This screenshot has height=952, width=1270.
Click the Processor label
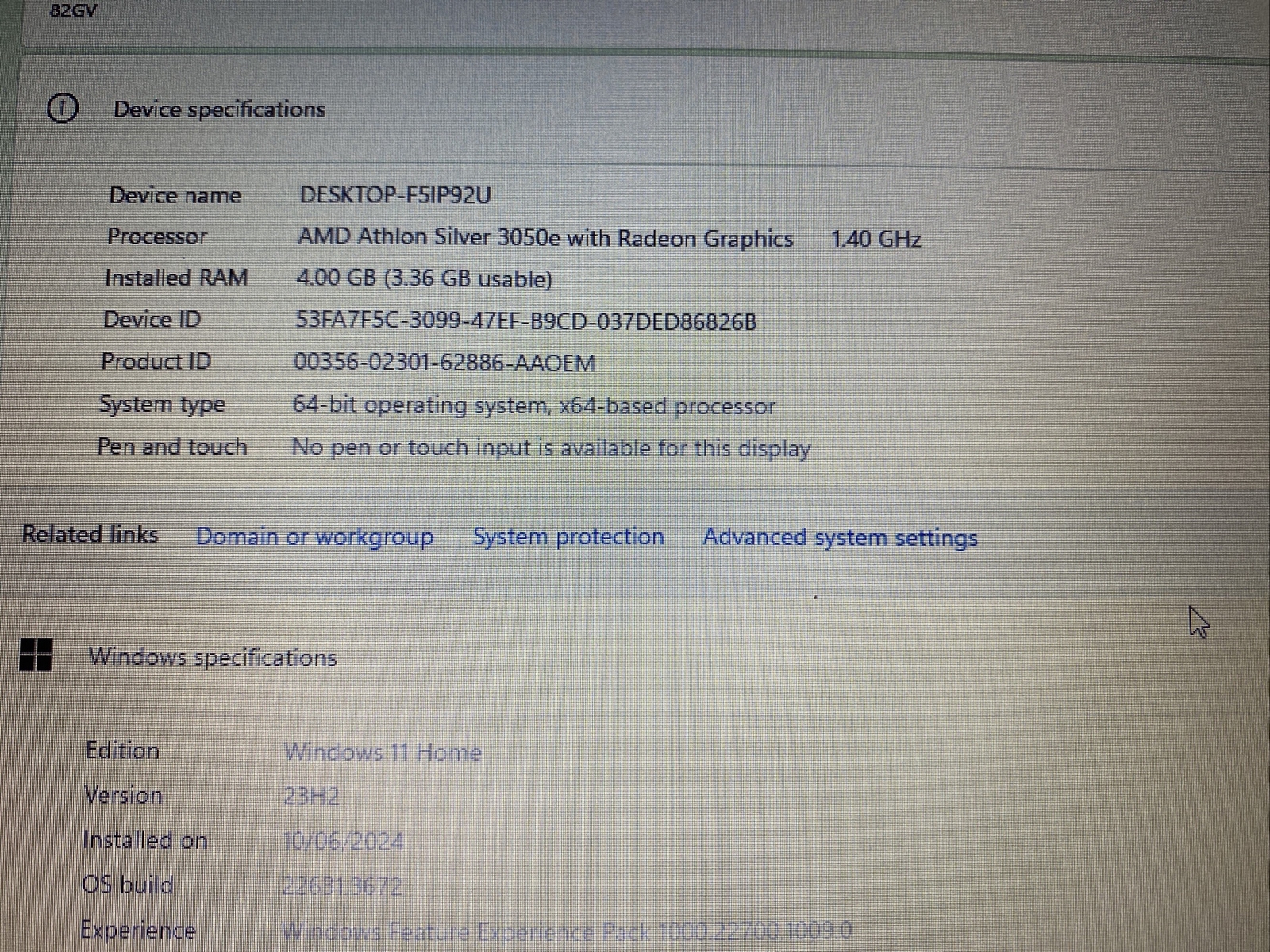157,236
